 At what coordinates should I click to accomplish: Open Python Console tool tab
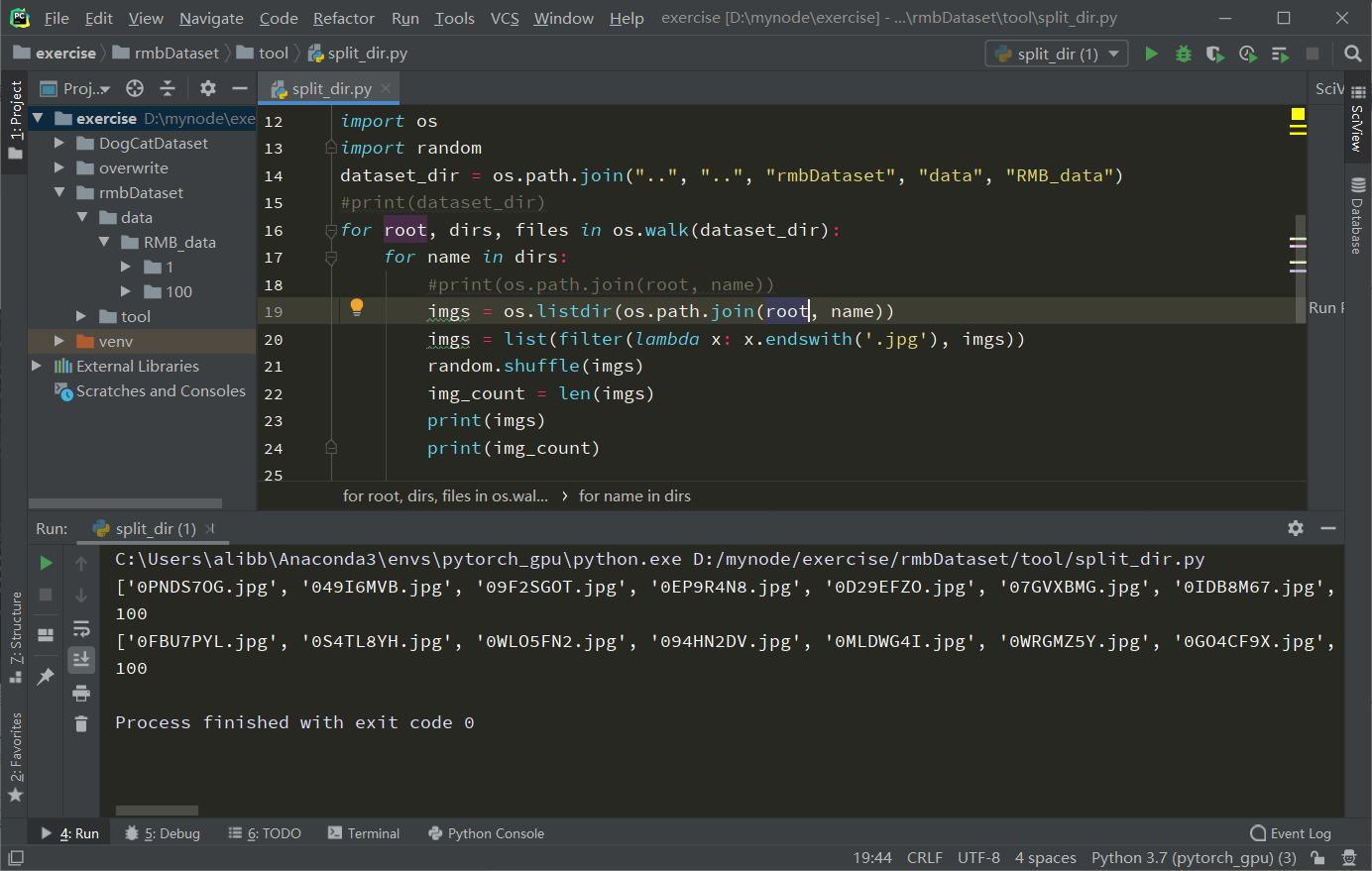(486, 833)
